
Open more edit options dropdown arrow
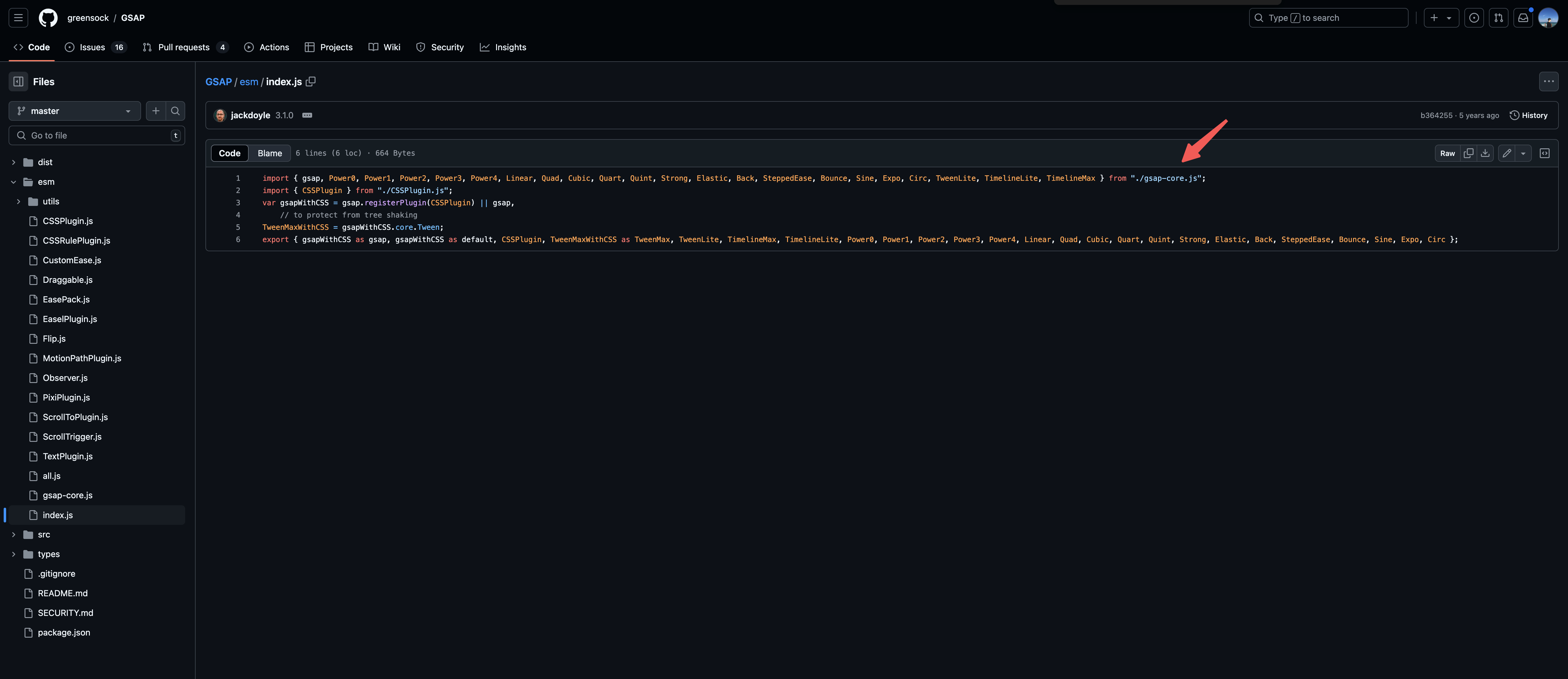coord(1523,153)
